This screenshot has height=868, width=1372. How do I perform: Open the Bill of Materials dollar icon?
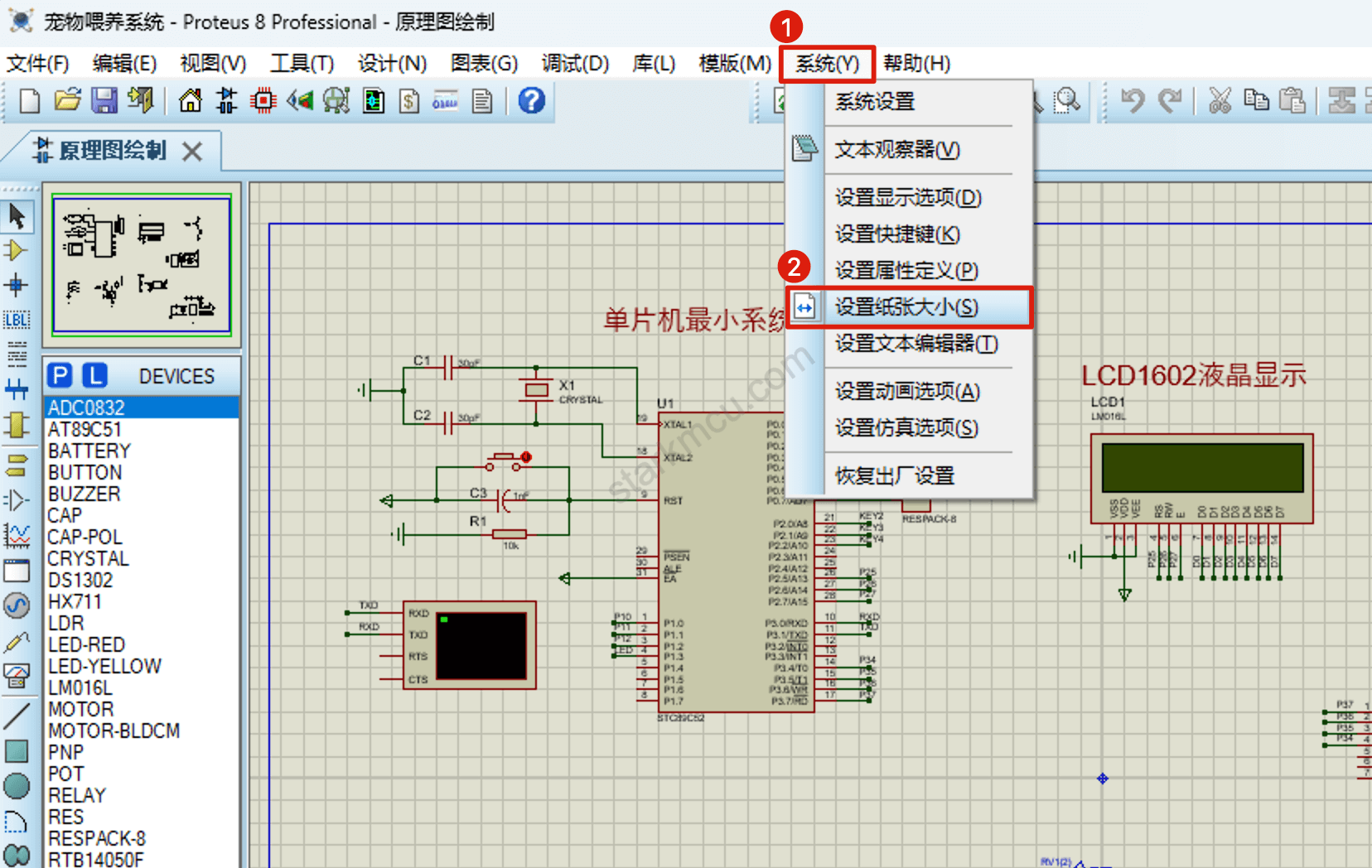(409, 101)
